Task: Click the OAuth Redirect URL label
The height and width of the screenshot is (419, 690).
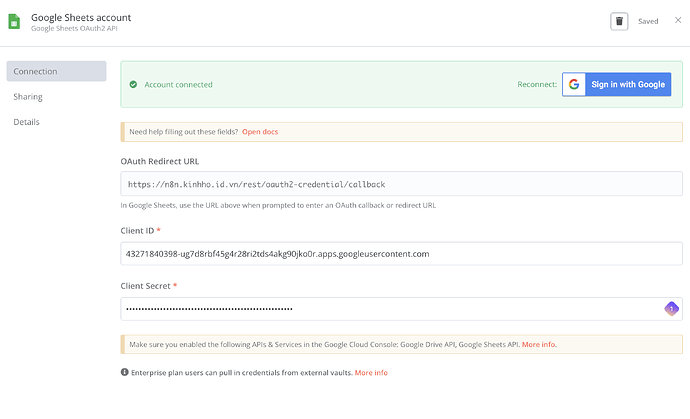Action: (160, 161)
